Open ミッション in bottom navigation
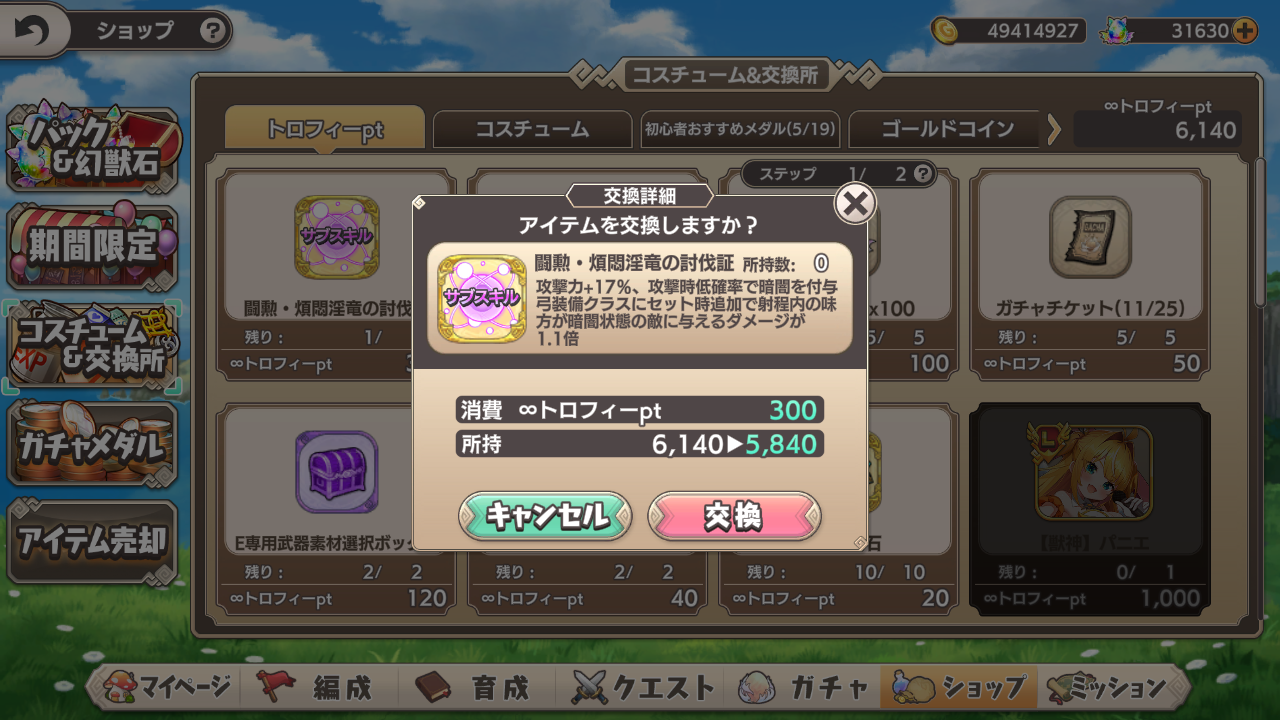The image size is (1280, 720). 1106,688
